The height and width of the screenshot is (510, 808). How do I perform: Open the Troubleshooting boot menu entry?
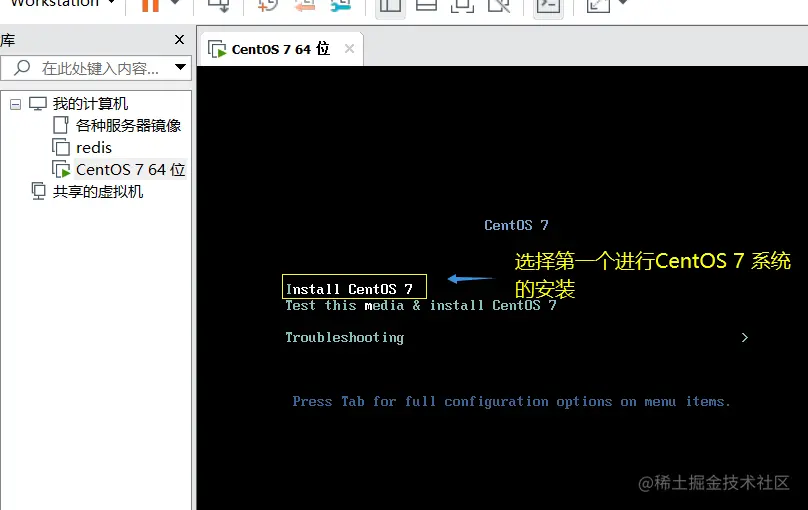point(345,337)
